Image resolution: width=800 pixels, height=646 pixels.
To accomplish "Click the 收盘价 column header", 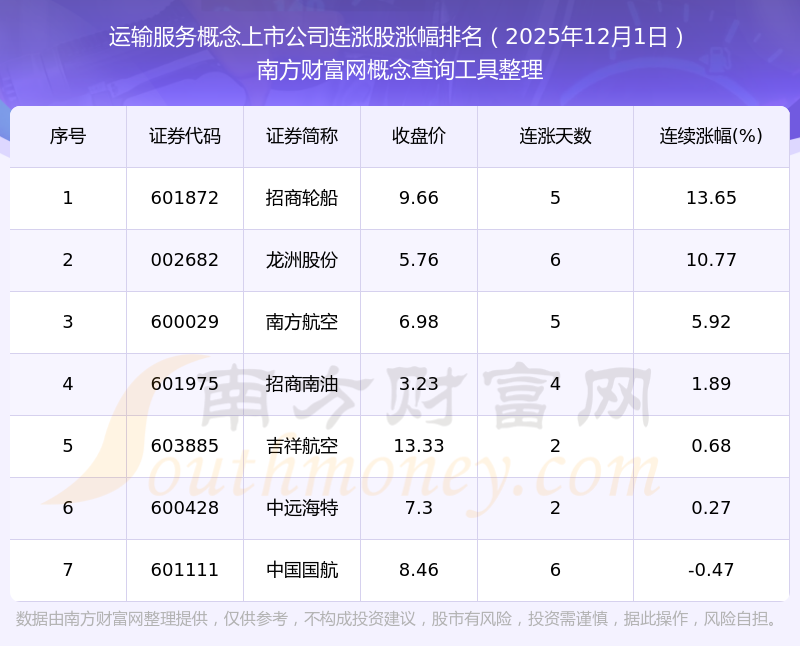I will tap(419, 136).
